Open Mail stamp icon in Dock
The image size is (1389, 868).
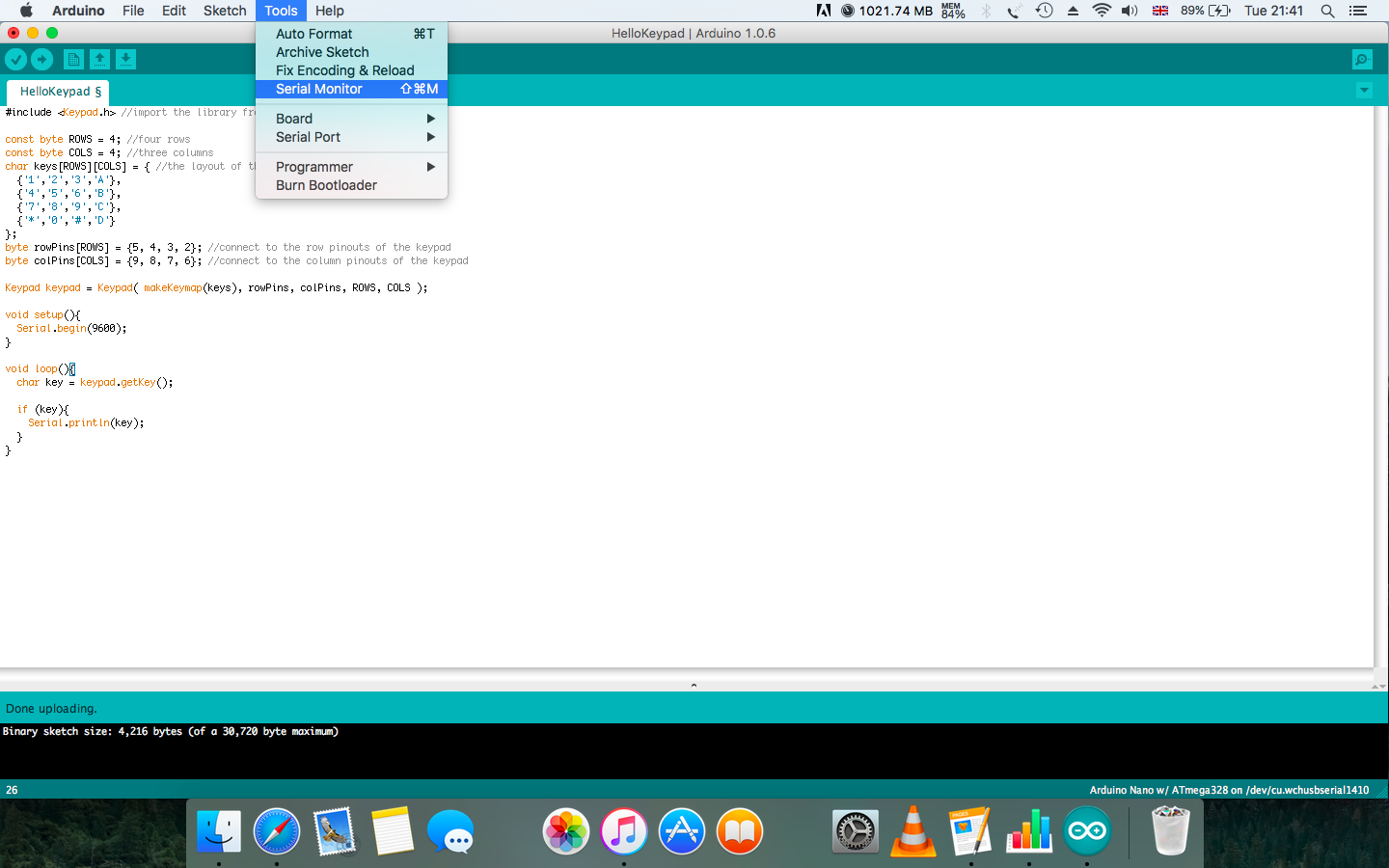tap(335, 830)
